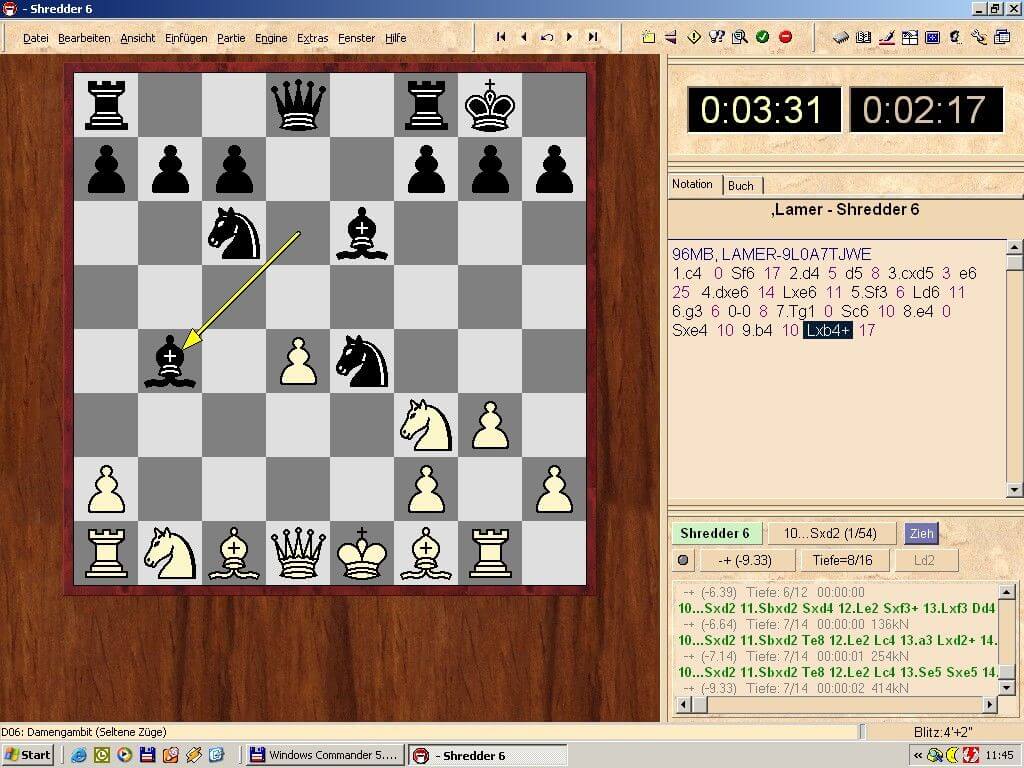Screen dimensions: 1024x768
Task: Open the wrench options icon
Action: pyautogui.click(x=978, y=37)
